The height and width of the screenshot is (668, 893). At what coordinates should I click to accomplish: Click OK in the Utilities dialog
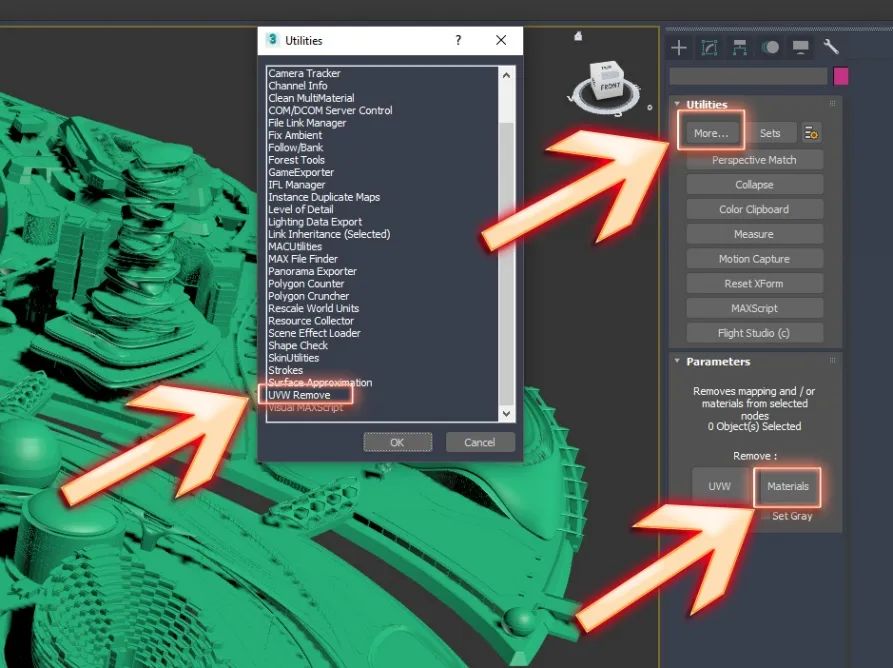(397, 442)
